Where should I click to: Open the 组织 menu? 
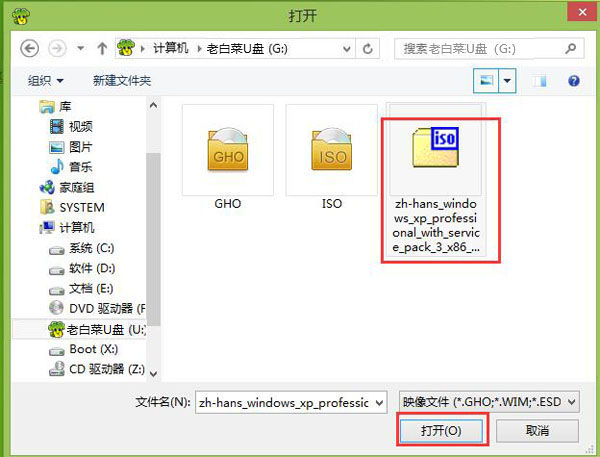coord(45,80)
